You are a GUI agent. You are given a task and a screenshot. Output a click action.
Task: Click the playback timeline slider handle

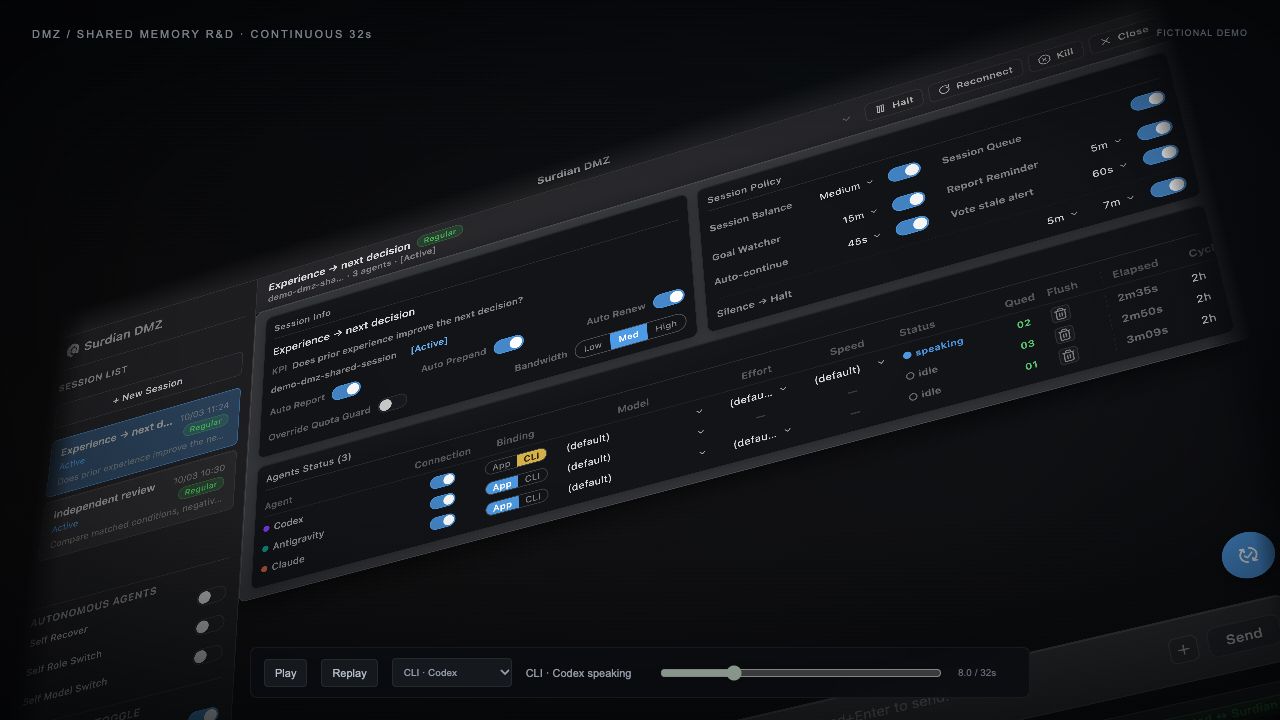point(734,673)
